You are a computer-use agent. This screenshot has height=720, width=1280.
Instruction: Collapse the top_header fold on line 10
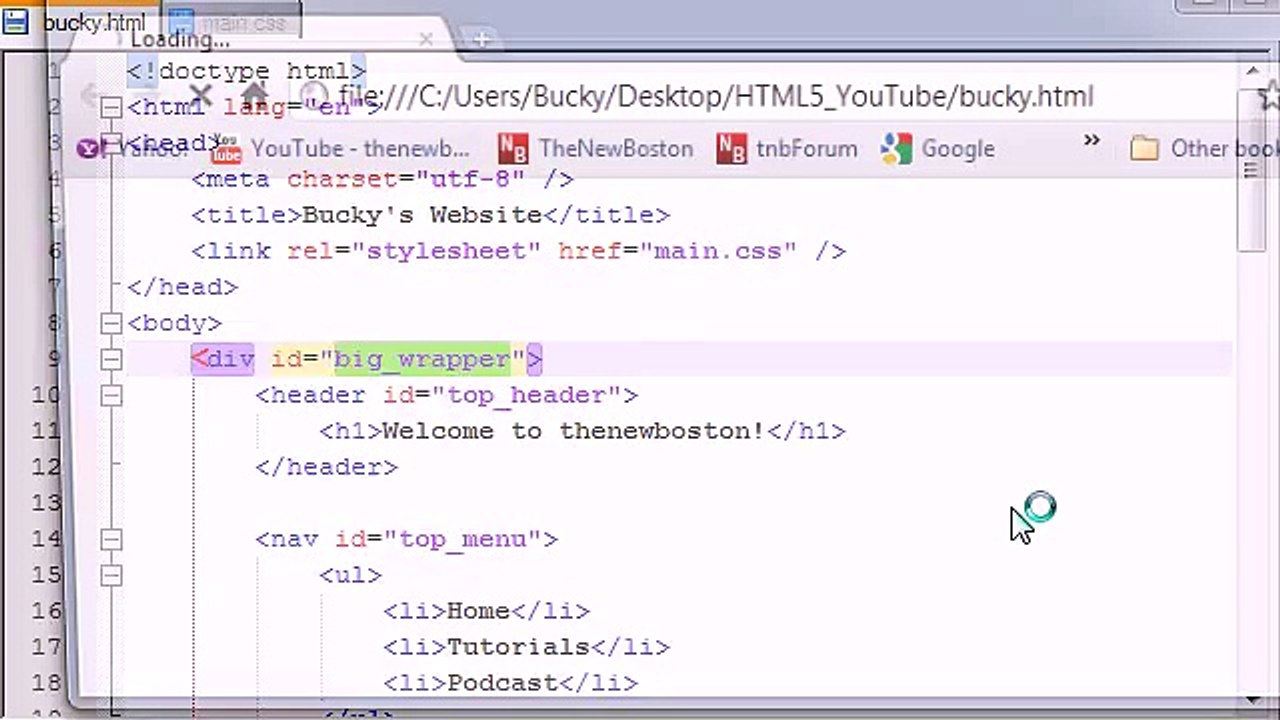tap(111, 395)
